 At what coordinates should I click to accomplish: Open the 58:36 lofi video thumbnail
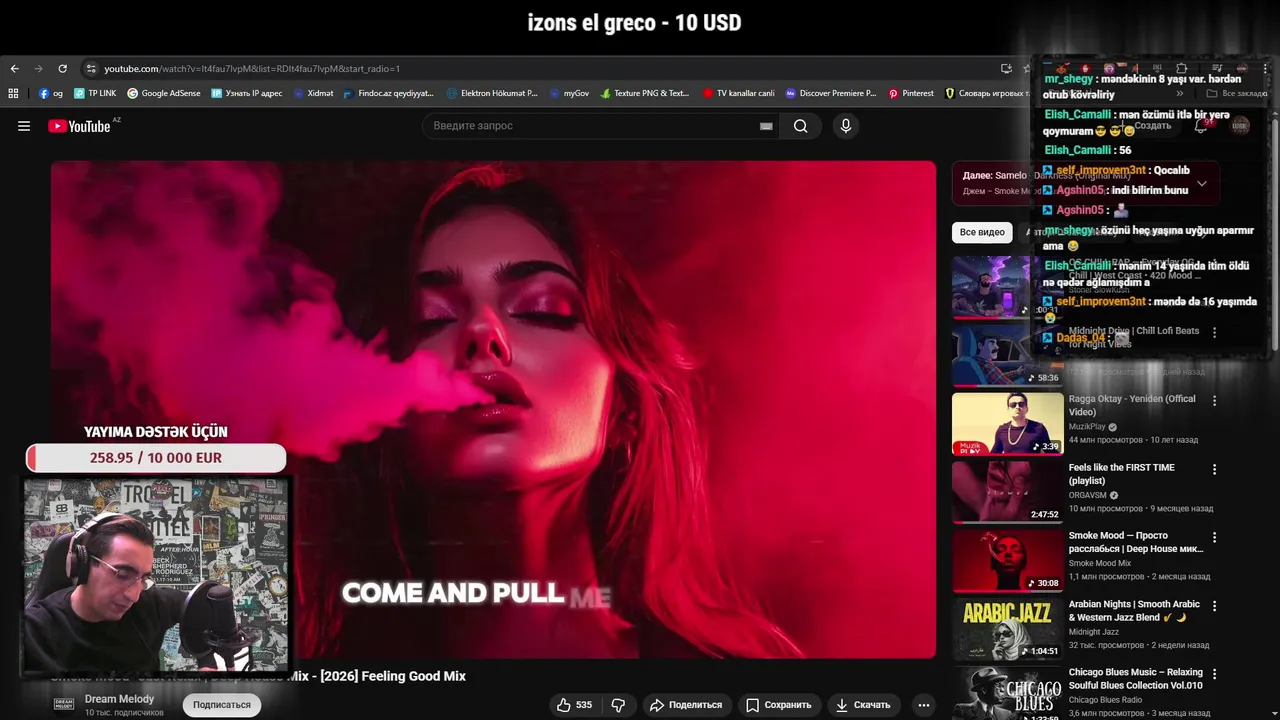click(x=1007, y=355)
